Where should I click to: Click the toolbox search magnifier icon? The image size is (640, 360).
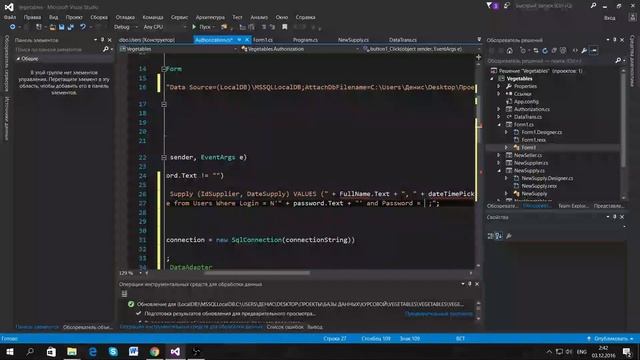(105, 49)
